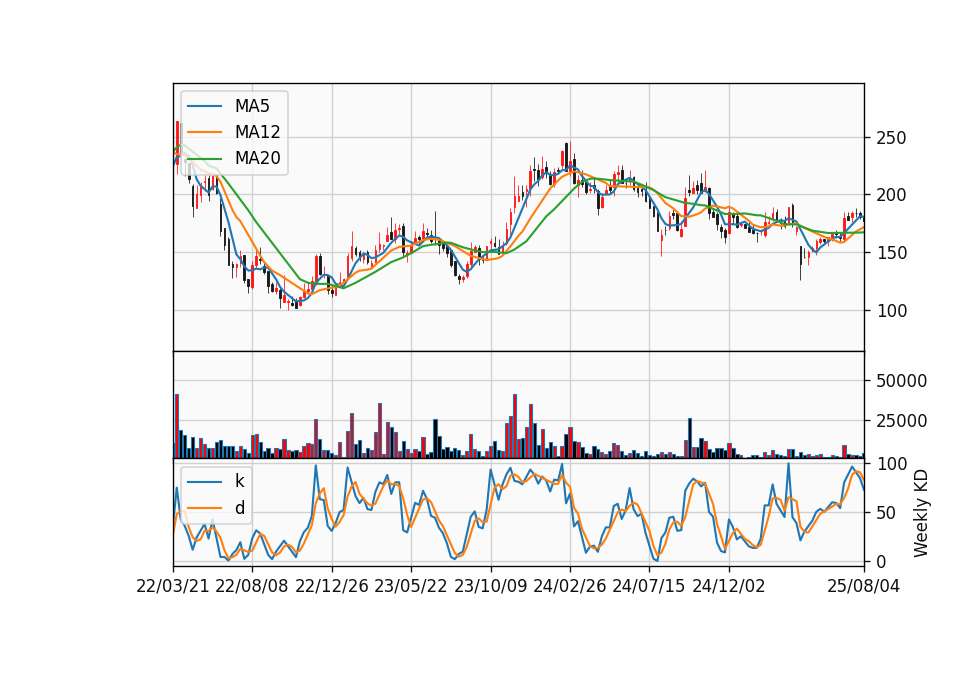Click the 23/10/09 date label
The image size is (960, 690).
(490, 586)
